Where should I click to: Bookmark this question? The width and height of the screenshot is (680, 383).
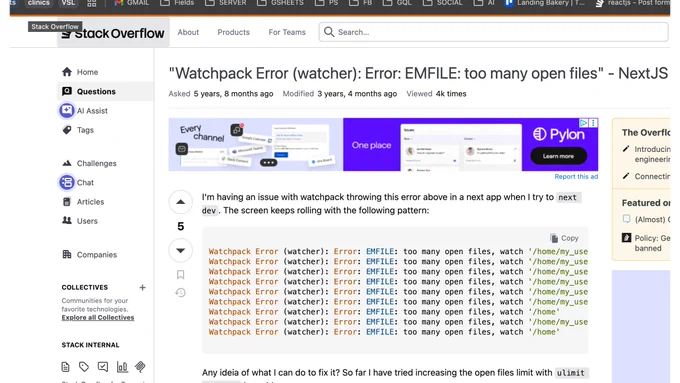[x=180, y=274]
